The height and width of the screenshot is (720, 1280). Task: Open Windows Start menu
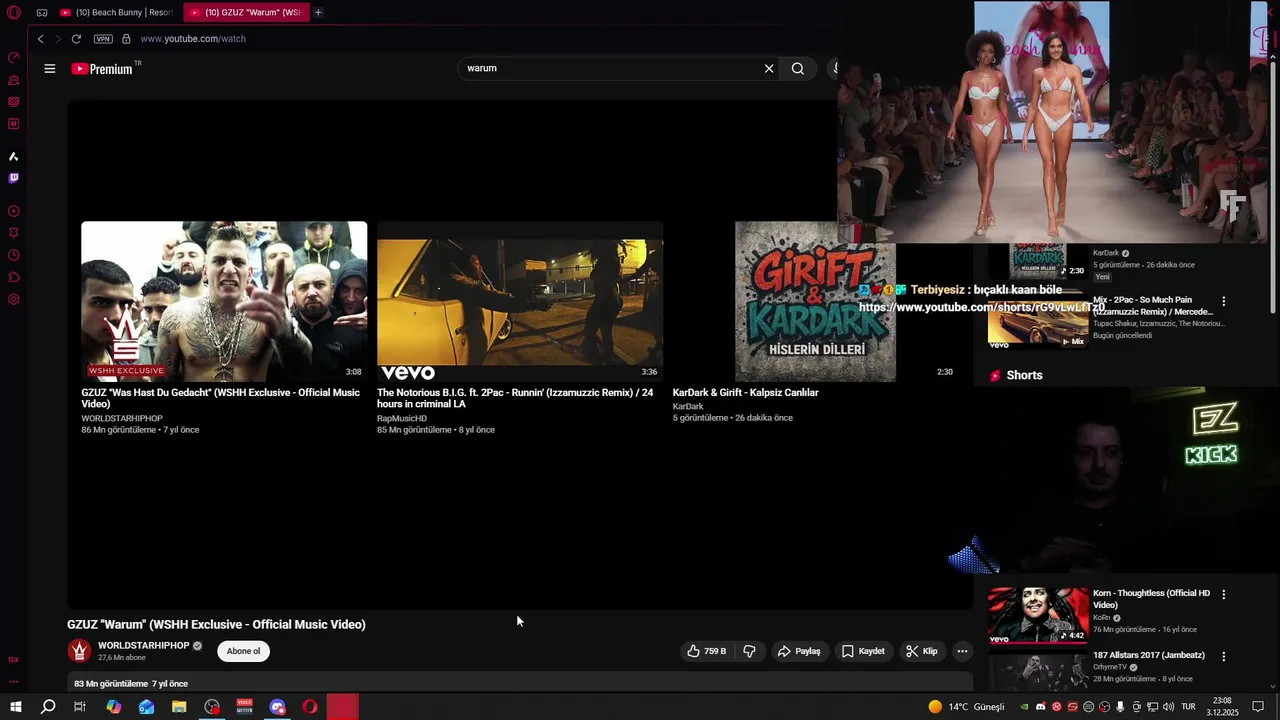click(x=15, y=707)
